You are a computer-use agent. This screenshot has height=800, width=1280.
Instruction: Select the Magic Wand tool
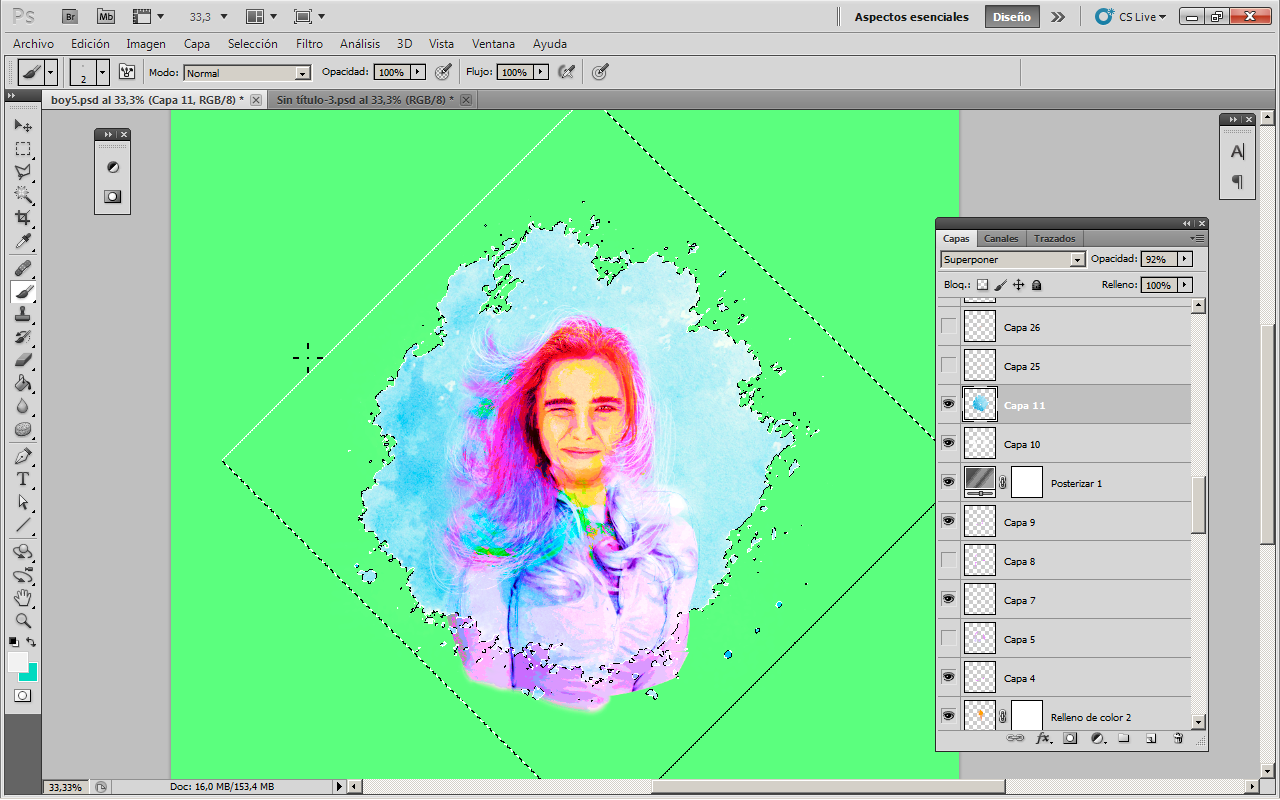(22, 195)
